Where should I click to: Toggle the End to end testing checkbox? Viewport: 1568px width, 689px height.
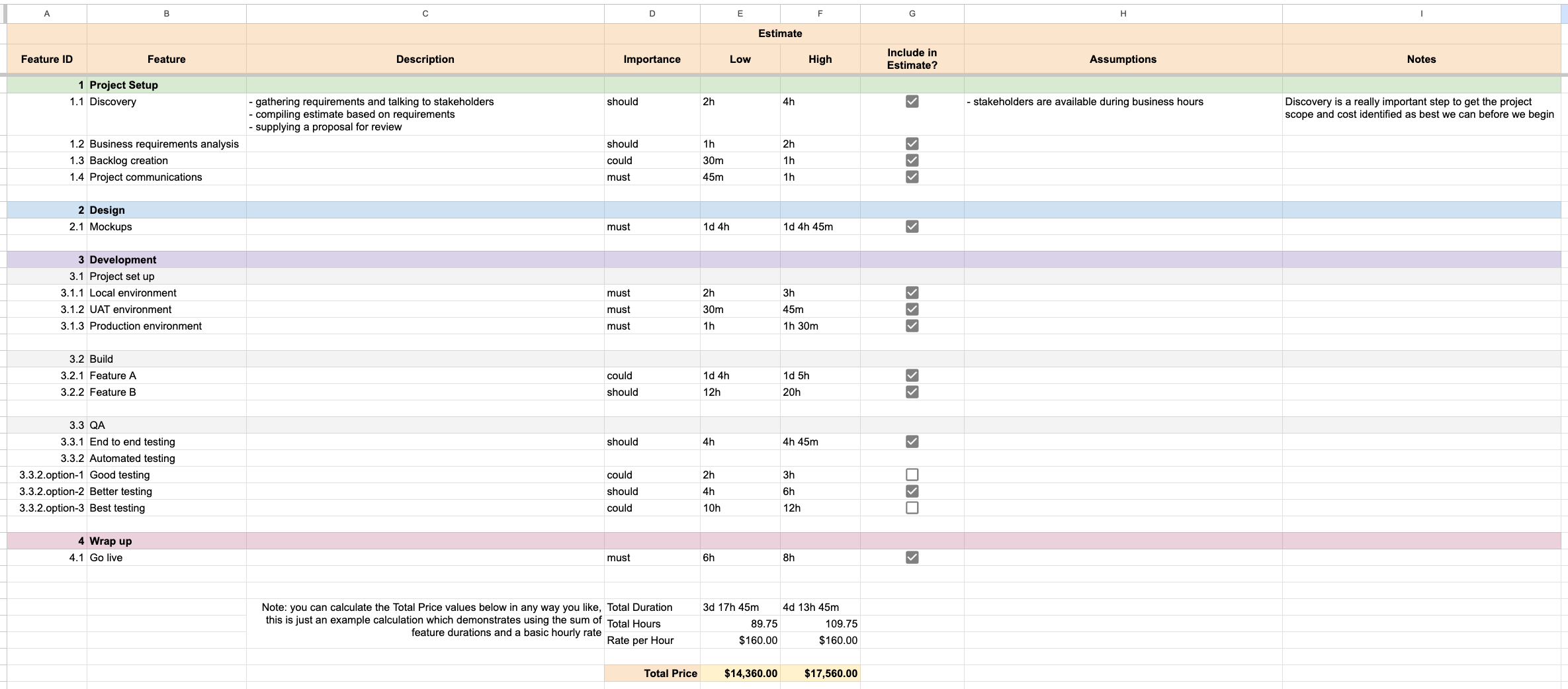(x=912, y=441)
